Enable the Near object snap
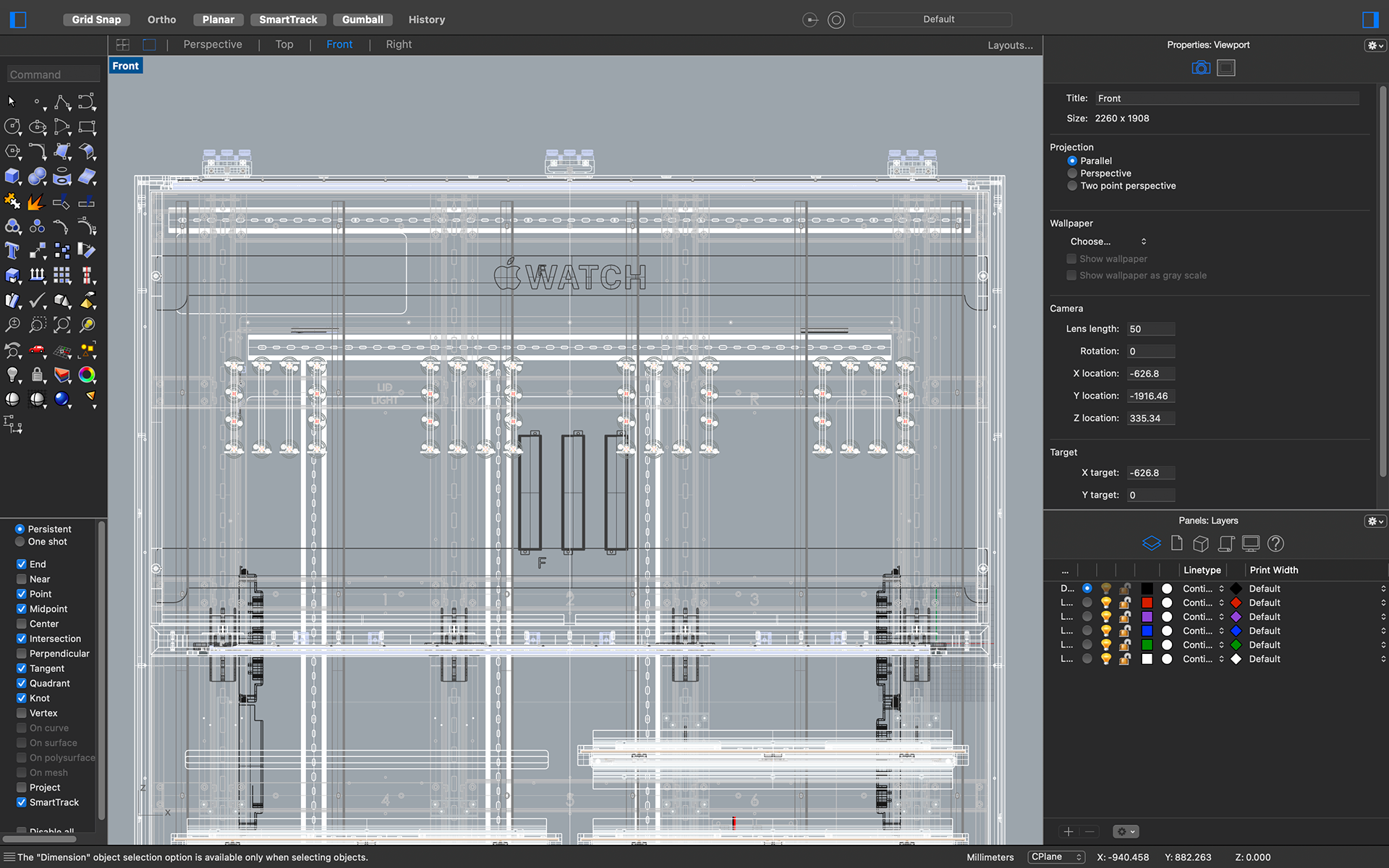This screenshot has height=868, width=1389. click(x=22, y=579)
